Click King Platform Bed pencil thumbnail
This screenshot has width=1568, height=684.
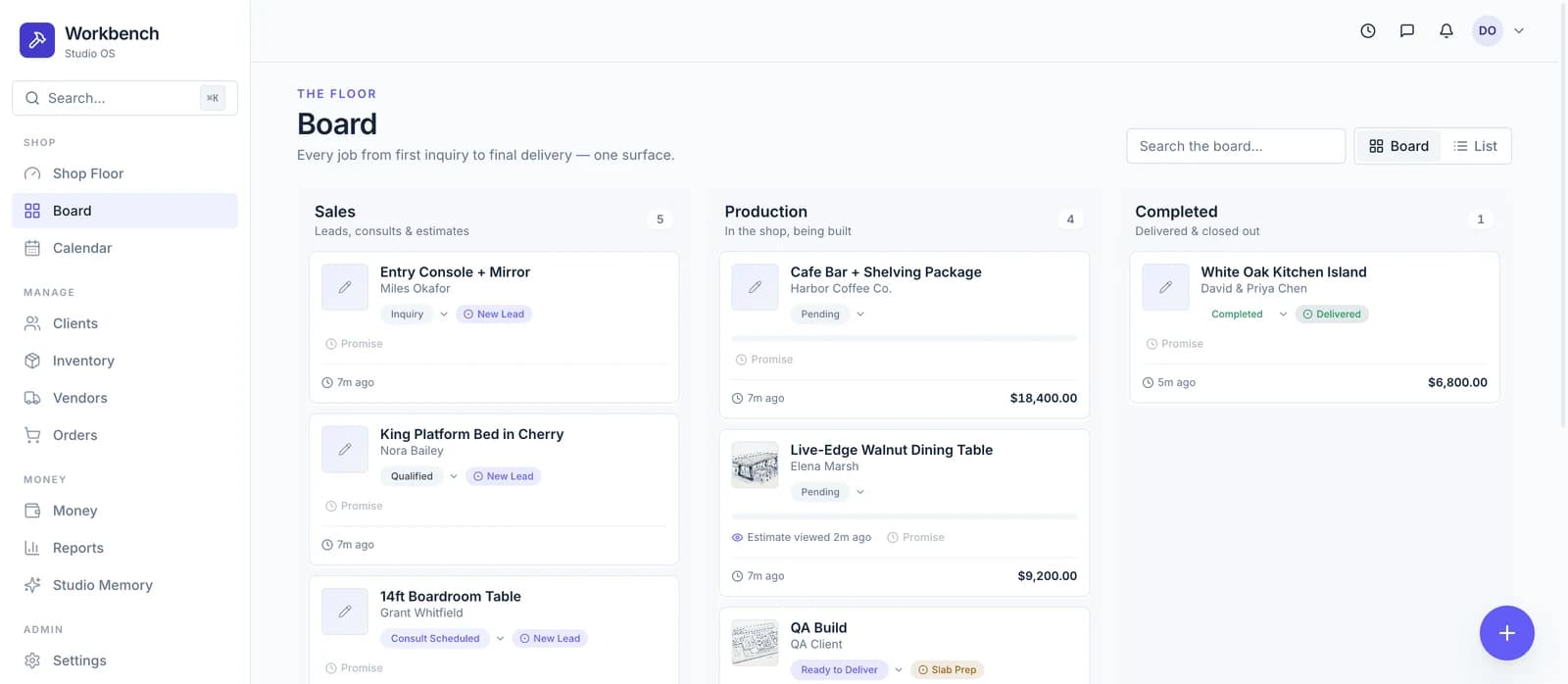345,450
